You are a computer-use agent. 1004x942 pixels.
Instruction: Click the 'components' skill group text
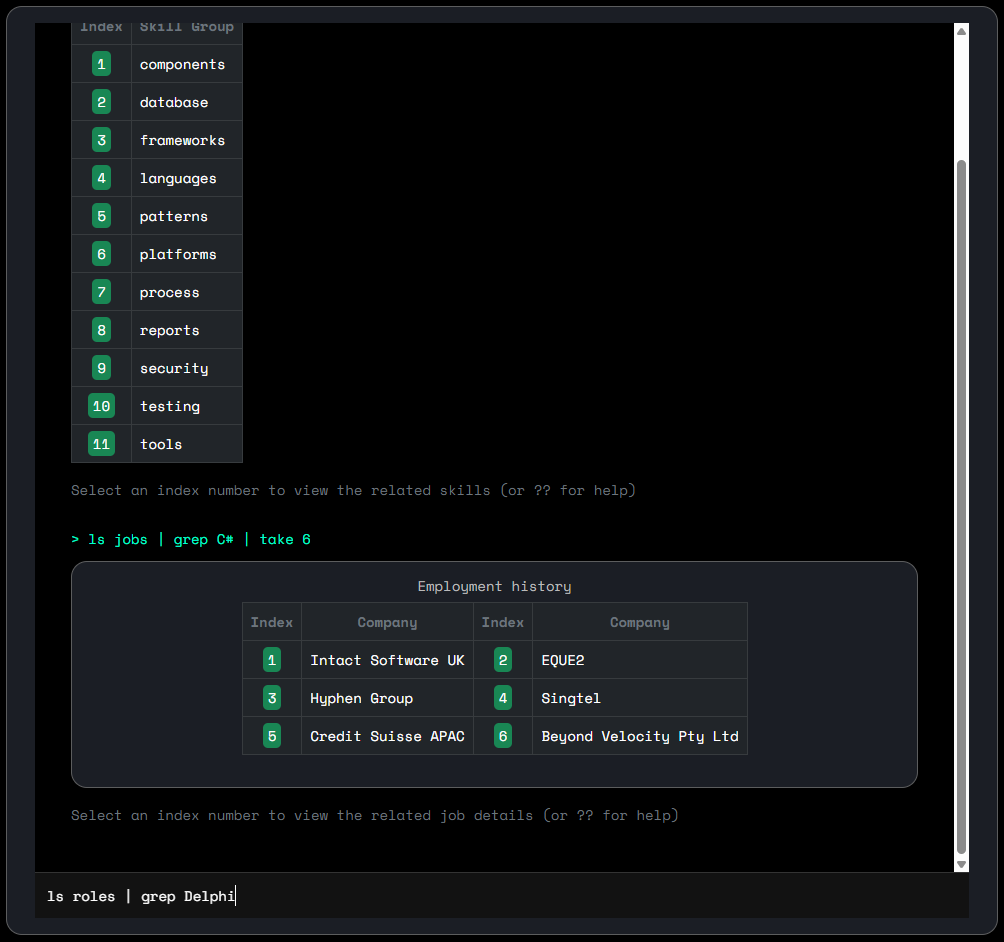(182, 65)
